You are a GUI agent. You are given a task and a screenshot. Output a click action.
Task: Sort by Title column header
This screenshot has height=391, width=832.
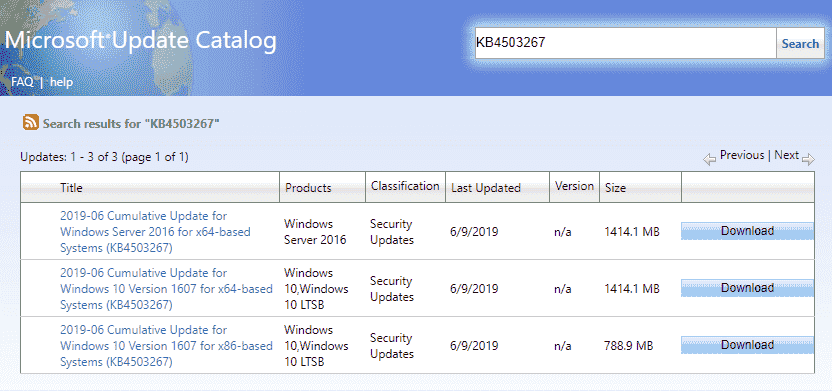point(71,187)
